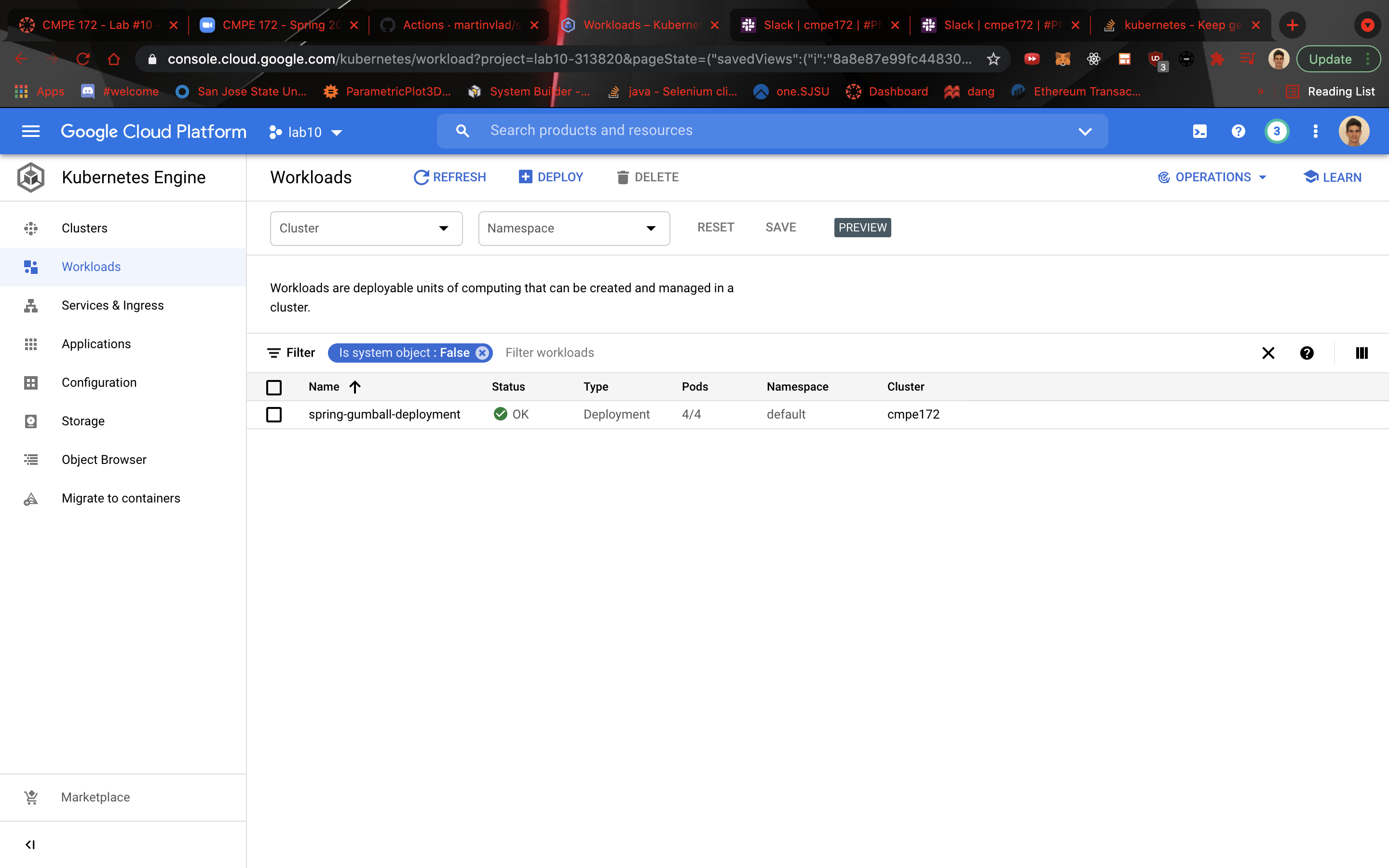This screenshot has width=1389, height=868.
Task: Click the help question mark in header
Action: tap(1238, 132)
